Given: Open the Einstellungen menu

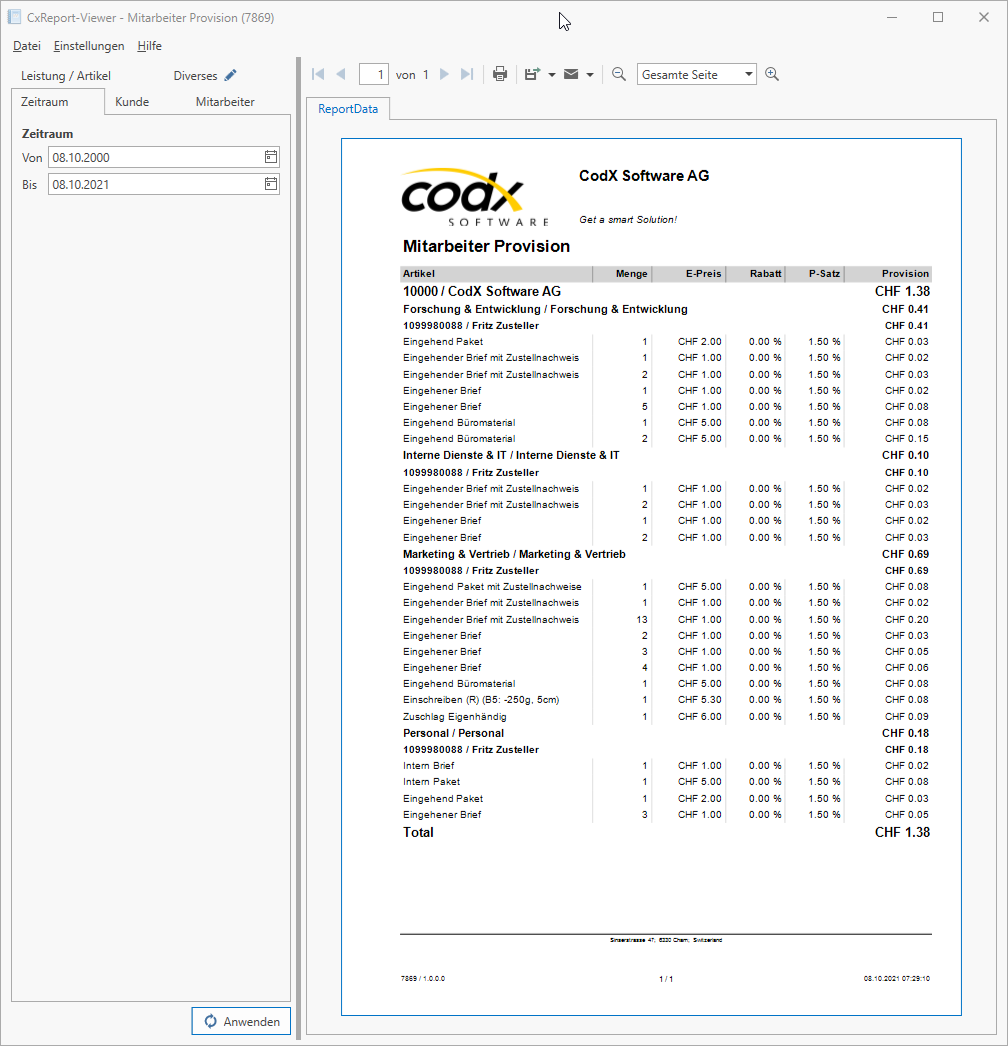Looking at the screenshot, I should point(89,45).
